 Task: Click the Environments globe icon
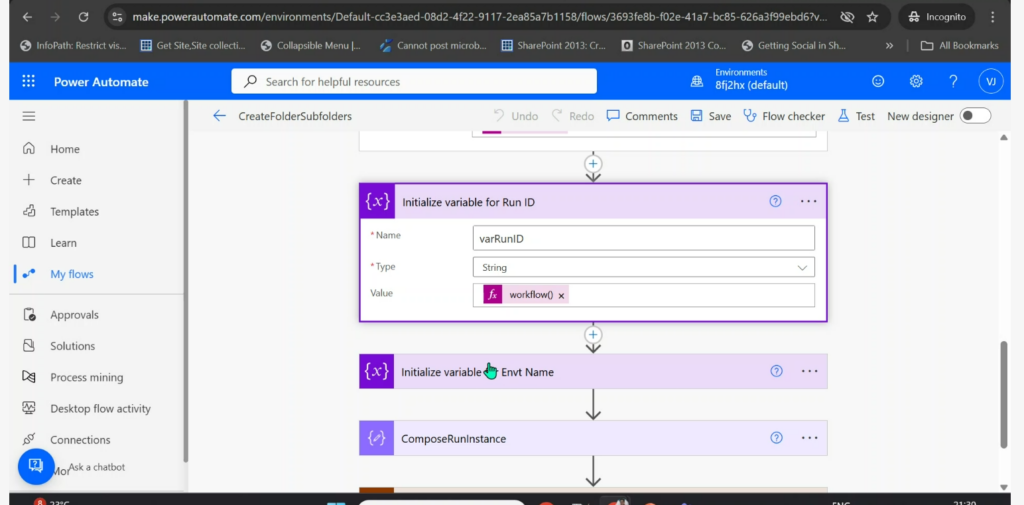click(x=698, y=81)
